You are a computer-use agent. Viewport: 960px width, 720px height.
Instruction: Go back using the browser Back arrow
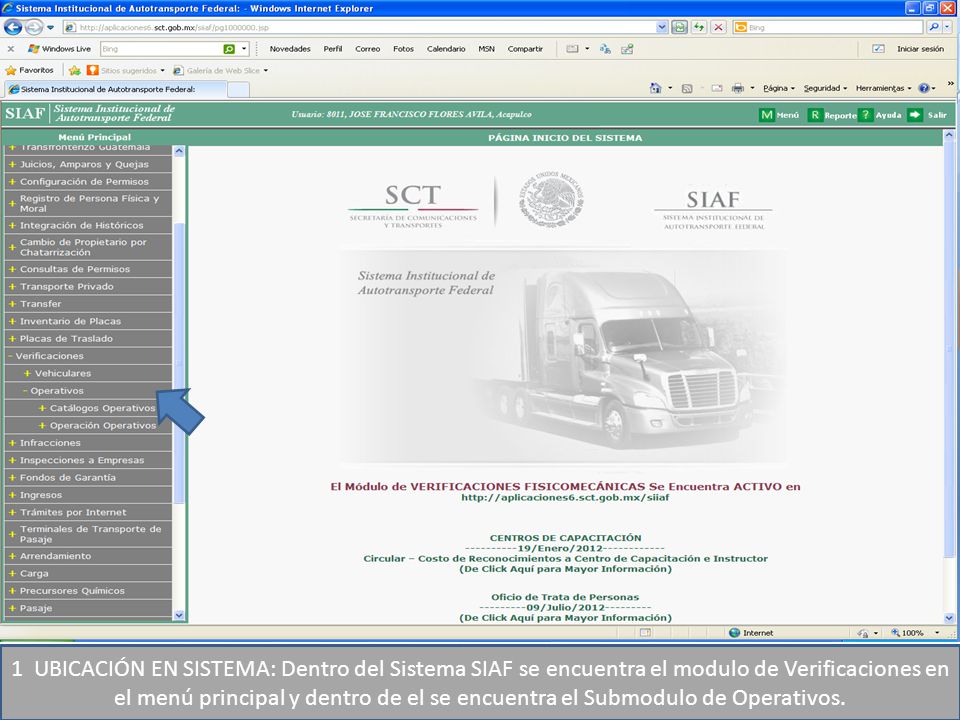[x=13, y=28]
